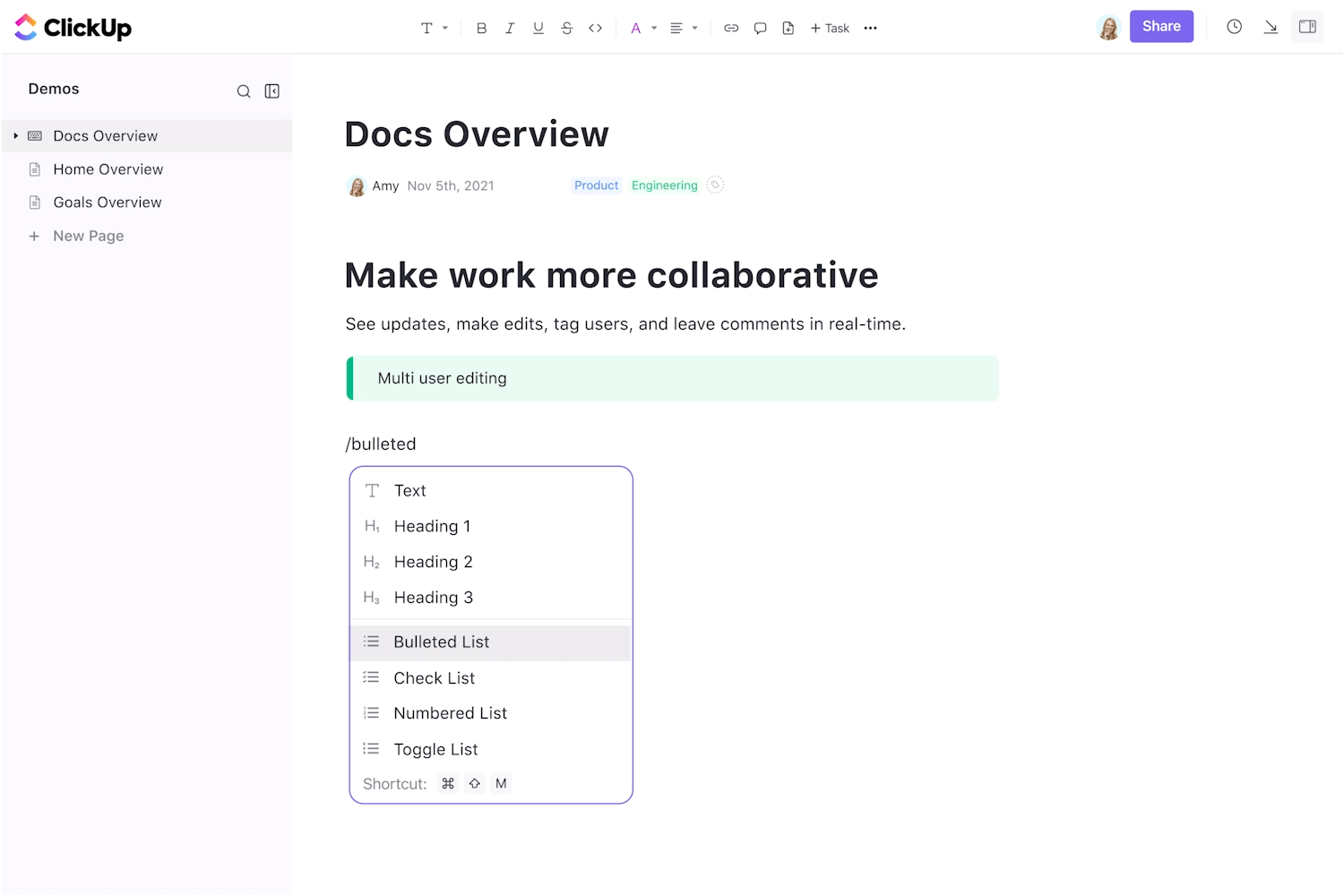The height and width of the screenshot is (896, 1344).
Task: Insert a link into the doc
Action: click(x=731, y=28)
